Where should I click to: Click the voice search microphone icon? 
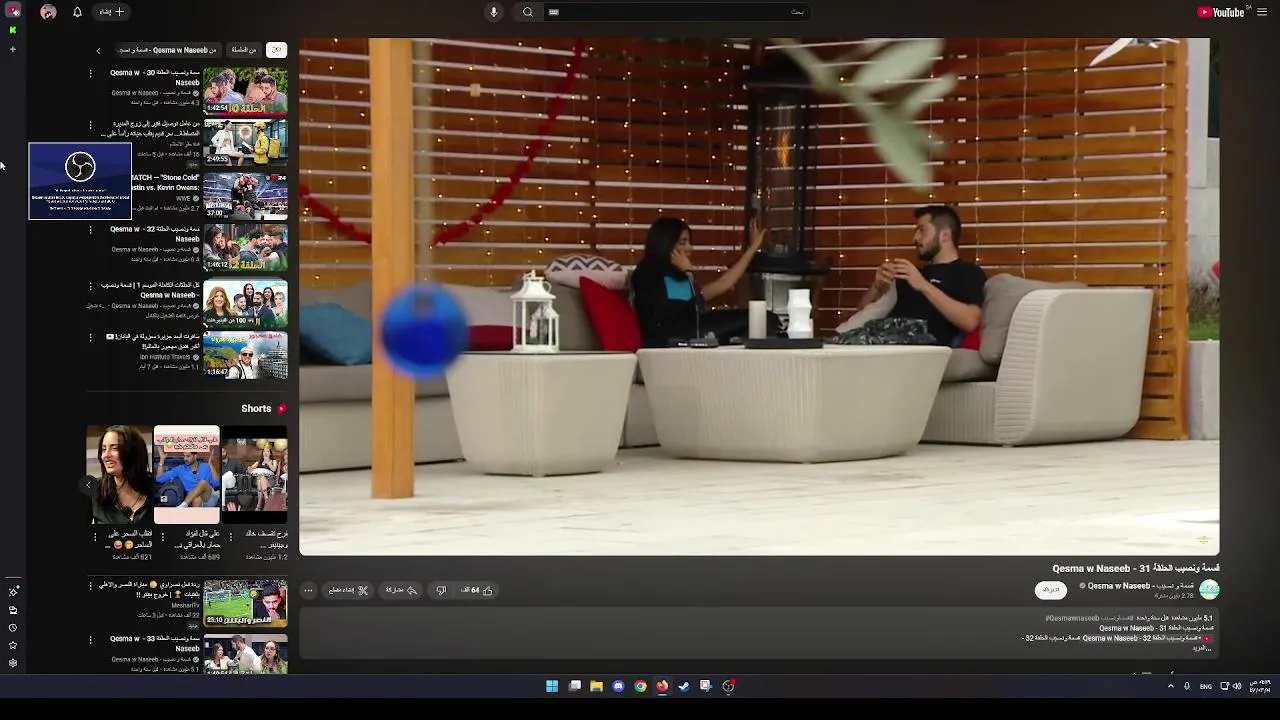pyautogui.click(x=493, y=12)
